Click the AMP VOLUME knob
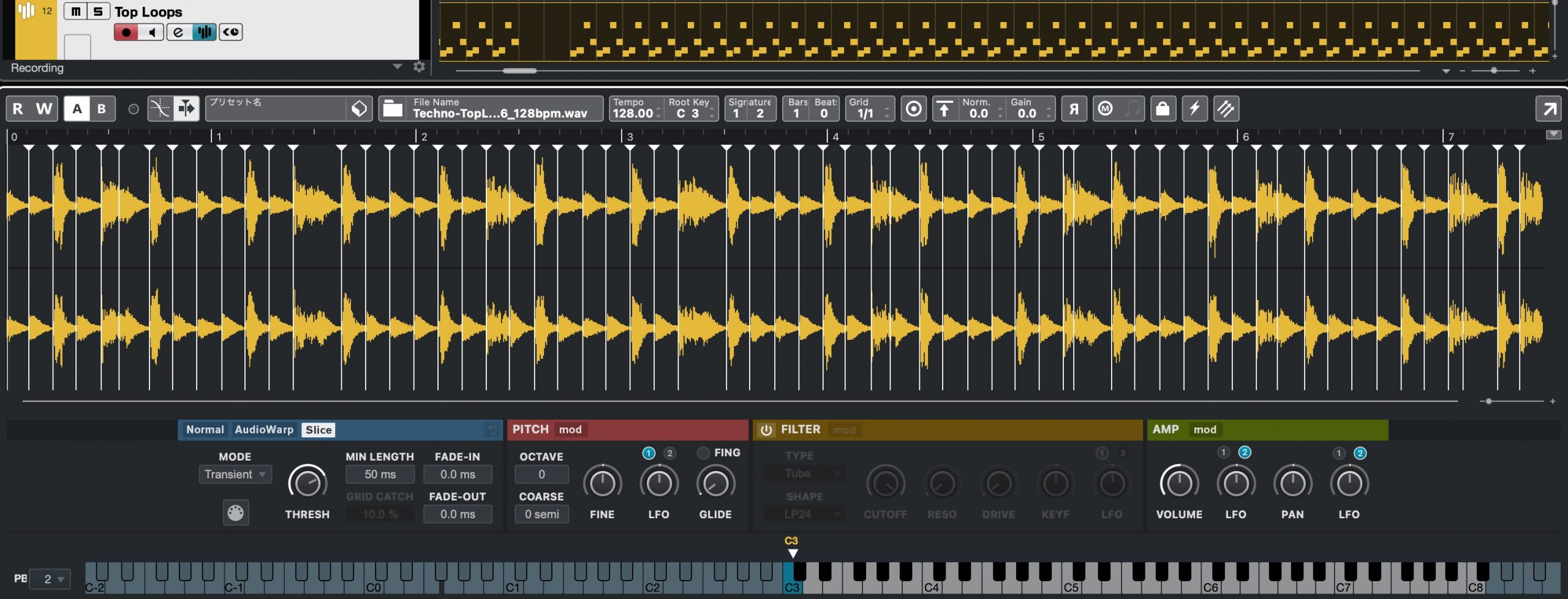The width and height of the screenshot is (1568, 599). (x=1179, y=483)
